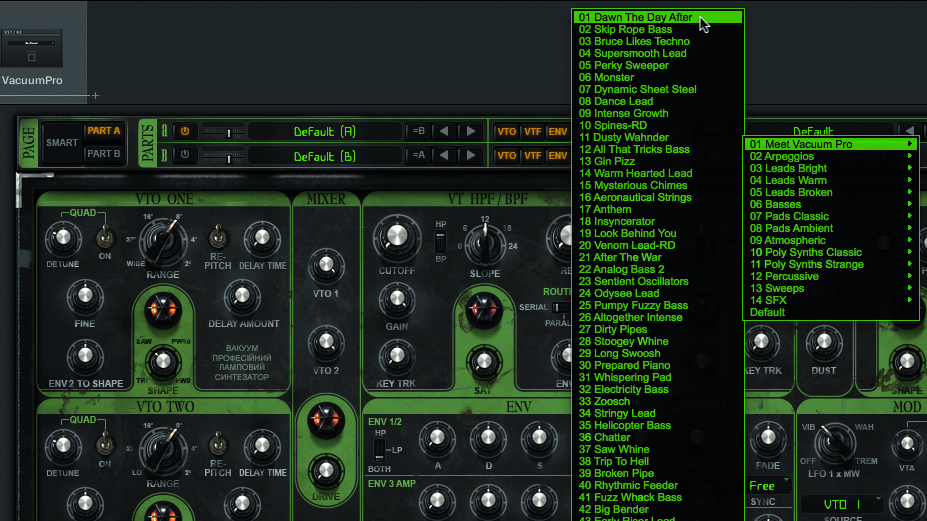Switch to Part B page
Screen dimensions: 927x521
103,154
